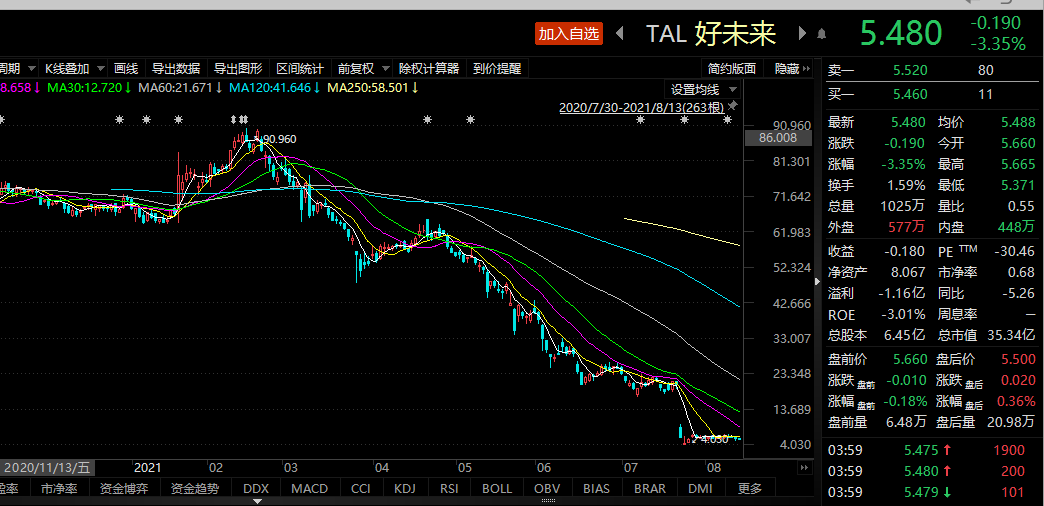This screenshot has width=1044, height=506.
Task: Toggle 隐藏 to hide panel
Action: coord(786,69)
